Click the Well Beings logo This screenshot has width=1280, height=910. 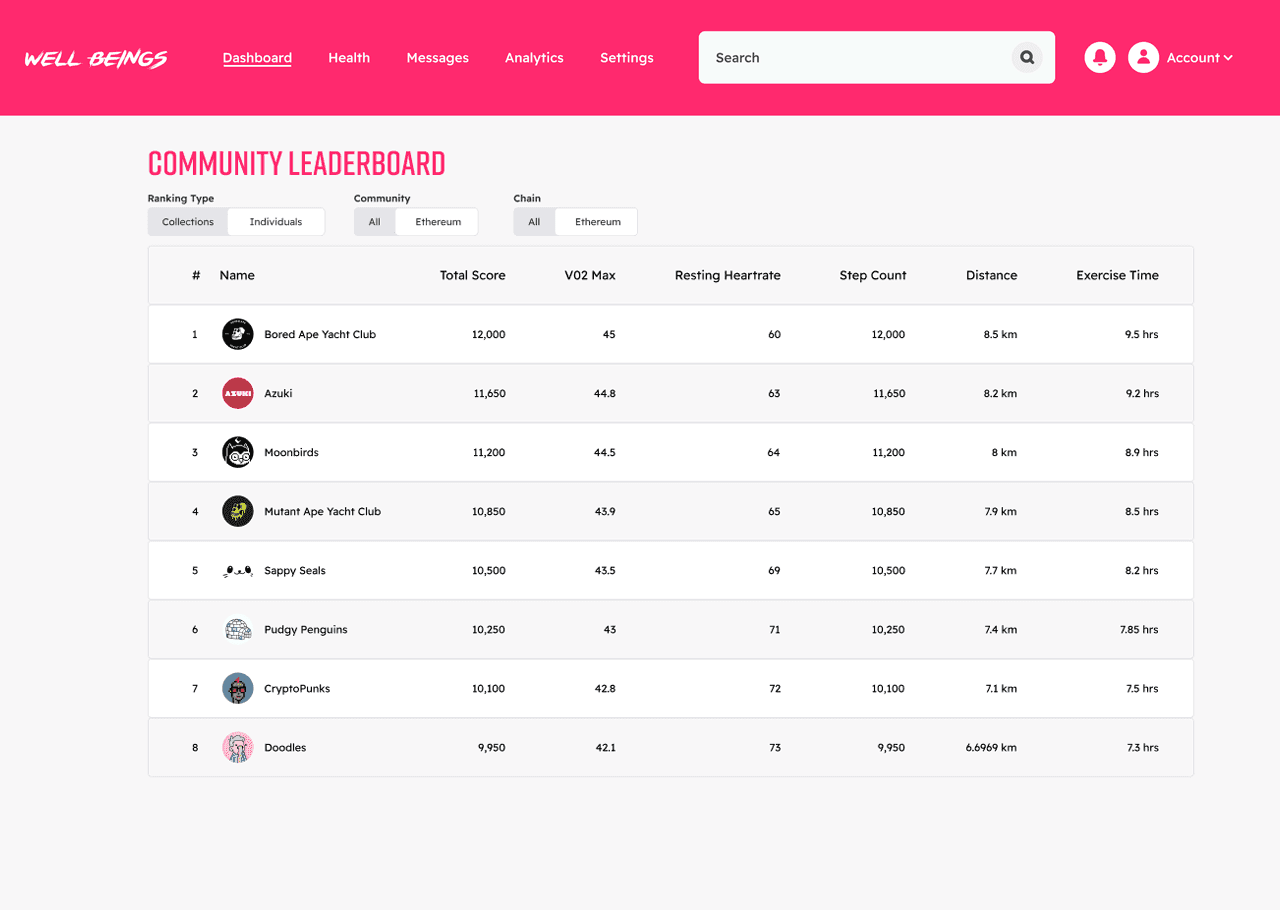[96, 58]
